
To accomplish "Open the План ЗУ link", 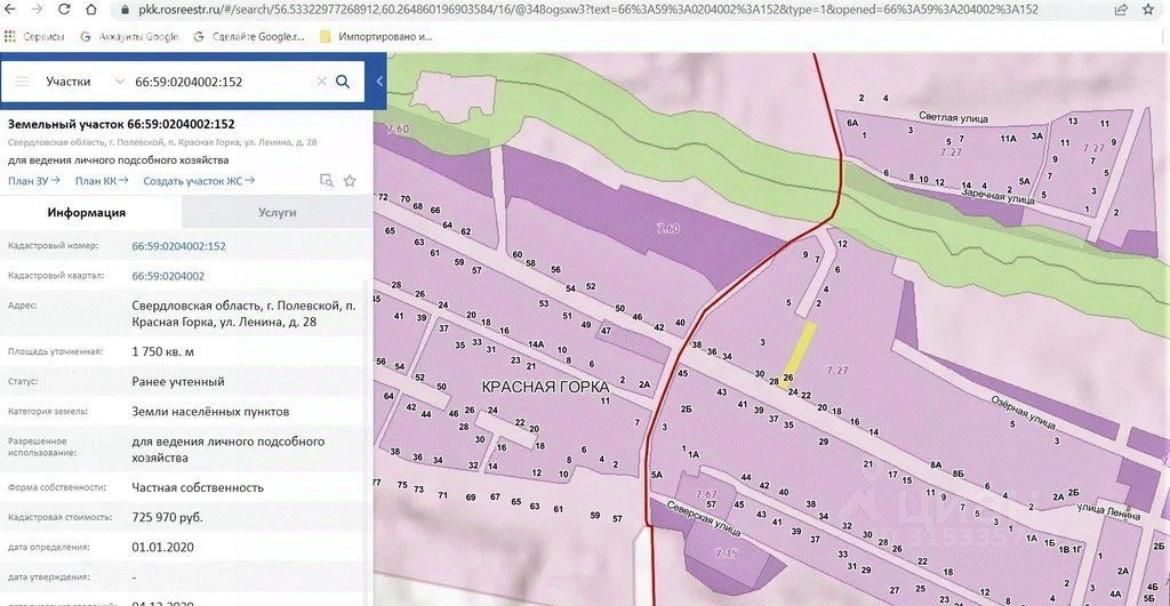I will (x=34, y=181).
